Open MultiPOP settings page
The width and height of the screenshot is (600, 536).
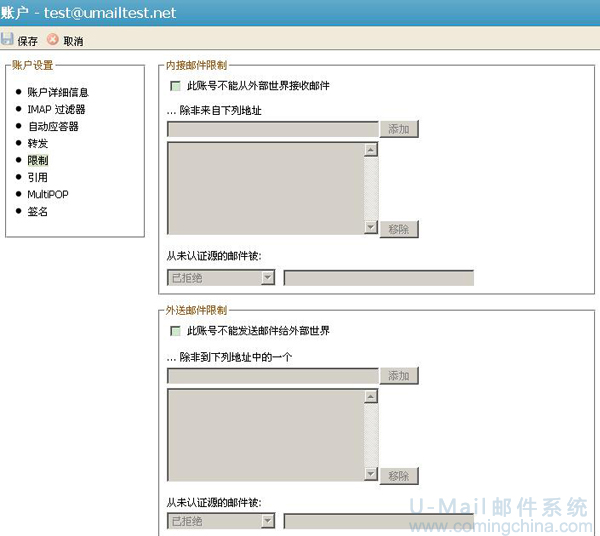click(x=48, y=194)
